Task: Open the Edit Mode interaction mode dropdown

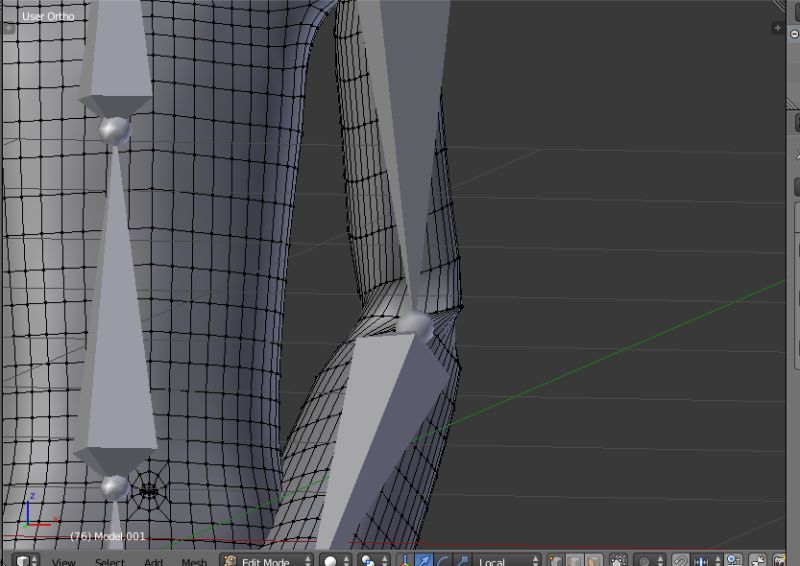Action: [266, 560]
